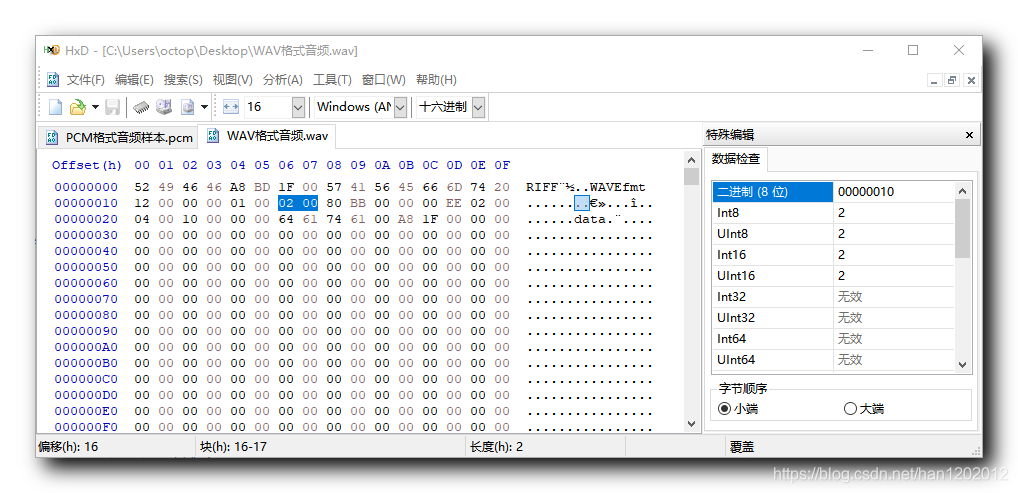This screenshot has width=1018, height=493.
Task: Select the UInt16 row in data inspector
Action: click(834, 275)
